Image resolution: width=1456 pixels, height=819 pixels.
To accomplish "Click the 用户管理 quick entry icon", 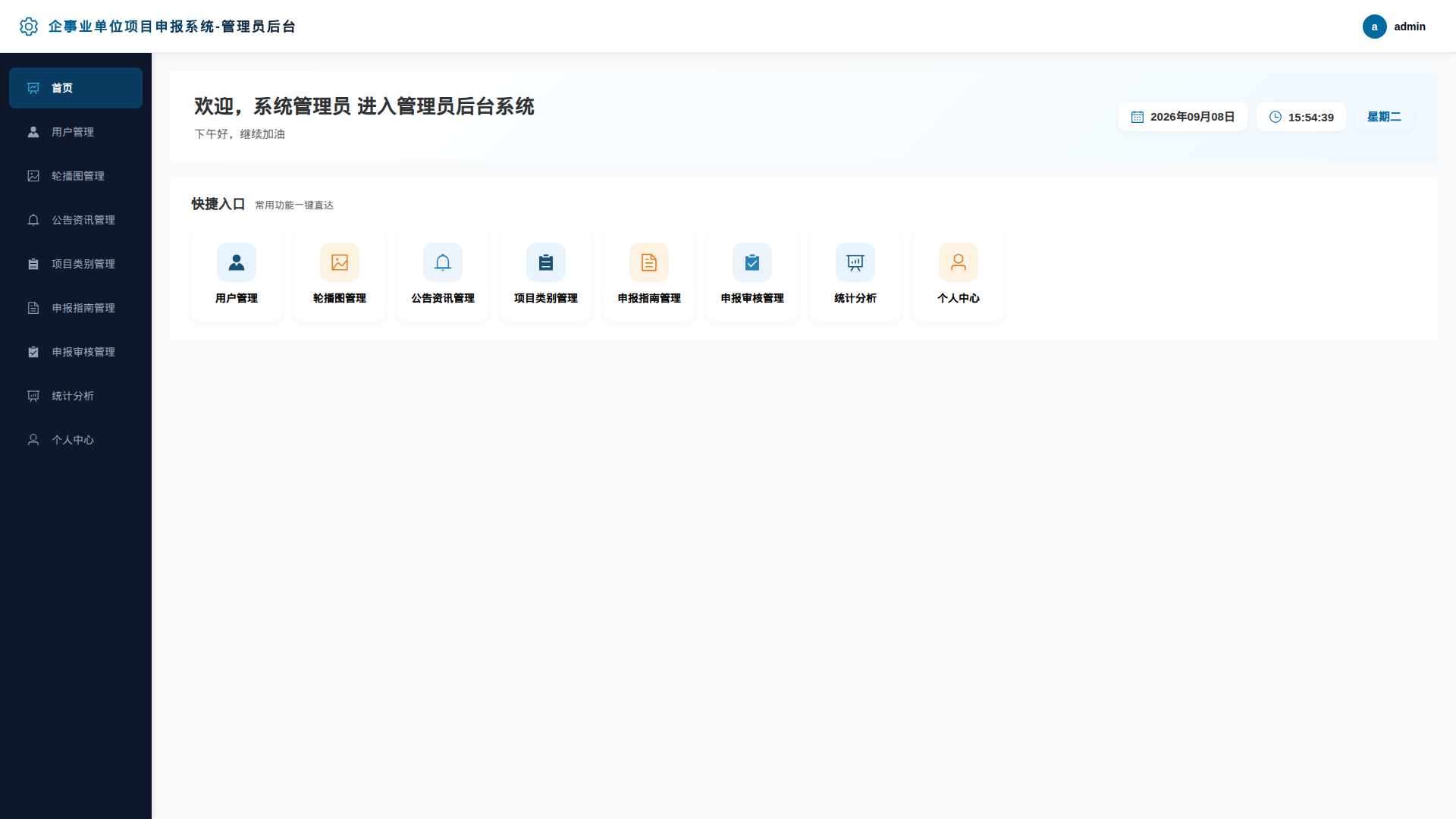I will pyautogui.click(x=237, y=262).
